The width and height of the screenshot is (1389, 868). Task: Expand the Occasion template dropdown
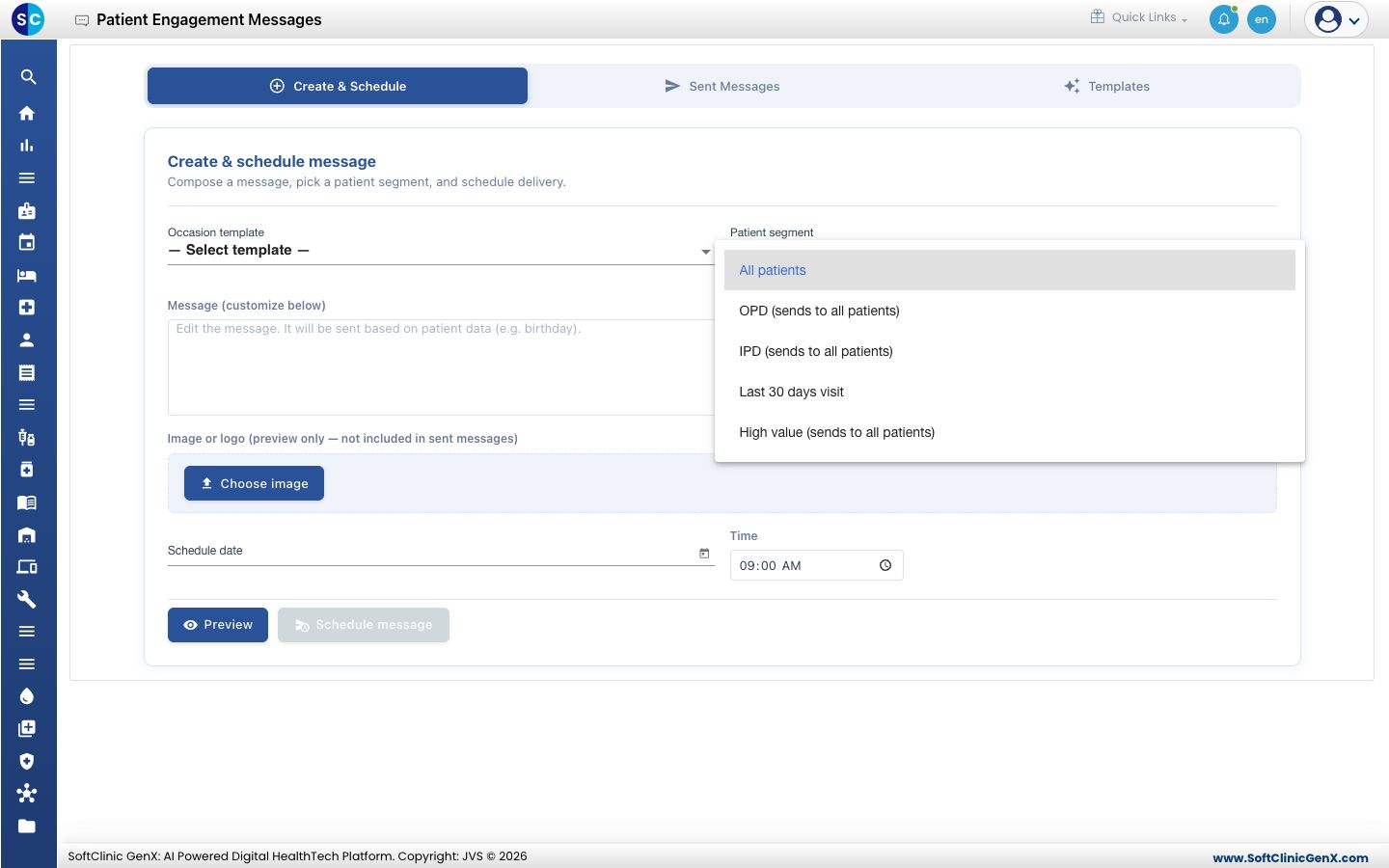pos(441,251)
